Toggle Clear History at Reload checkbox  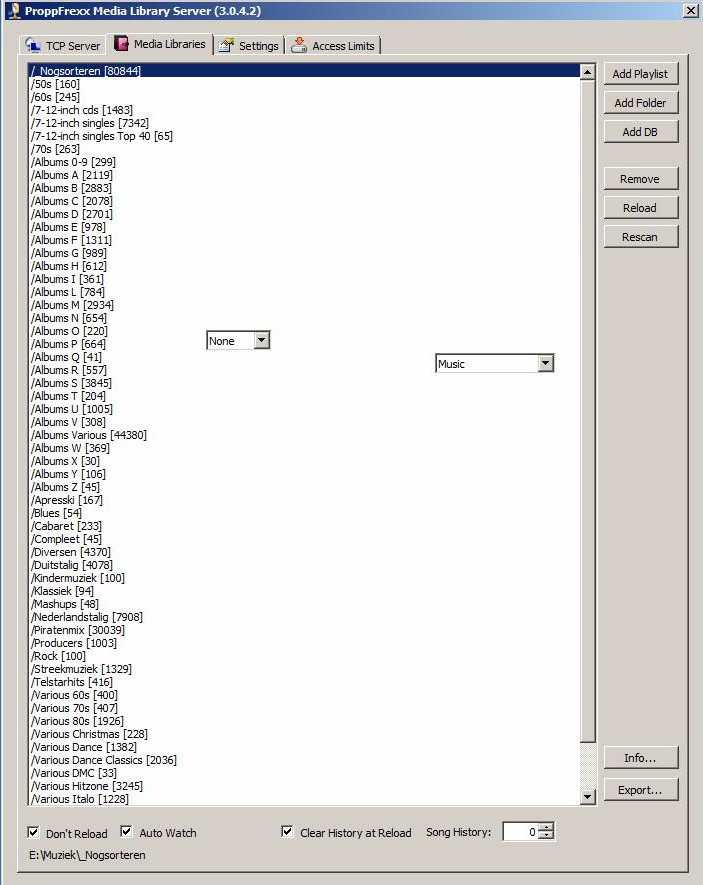[x=287, y=831]
